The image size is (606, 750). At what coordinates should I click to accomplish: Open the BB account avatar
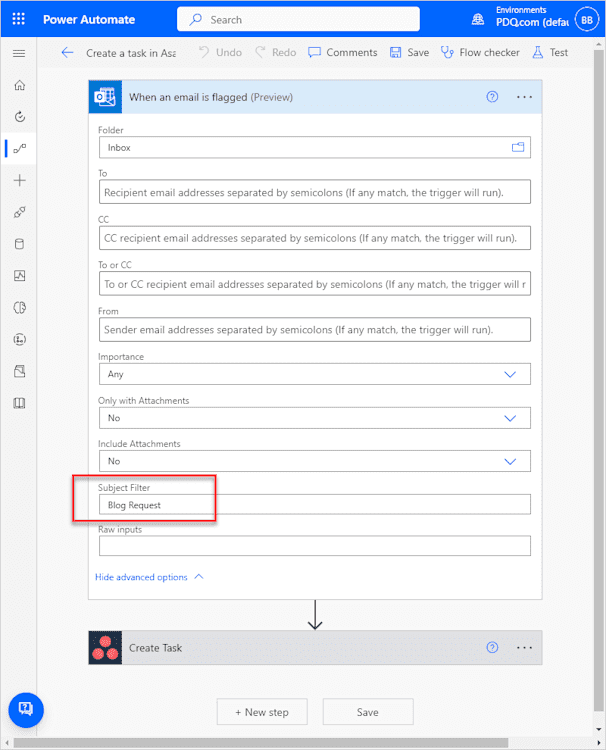[587, 20]
